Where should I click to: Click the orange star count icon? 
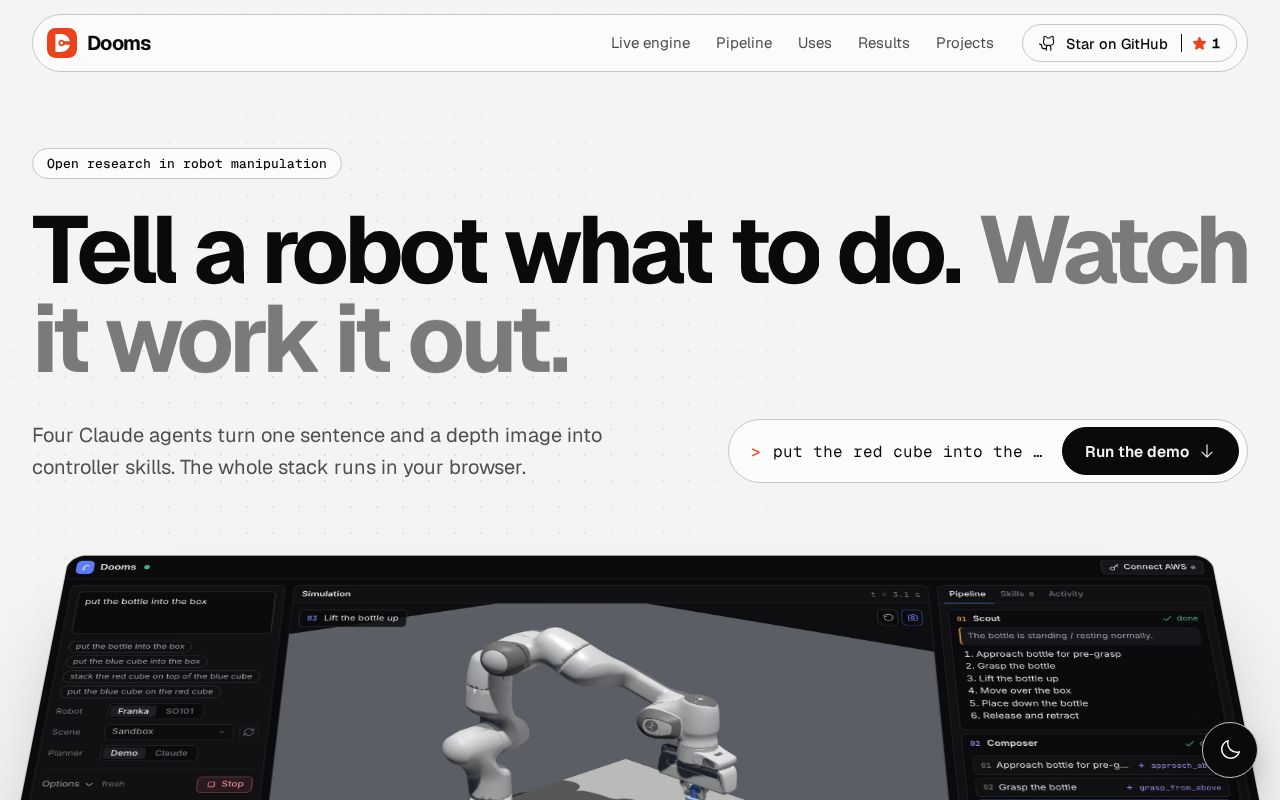point(1199,43)
